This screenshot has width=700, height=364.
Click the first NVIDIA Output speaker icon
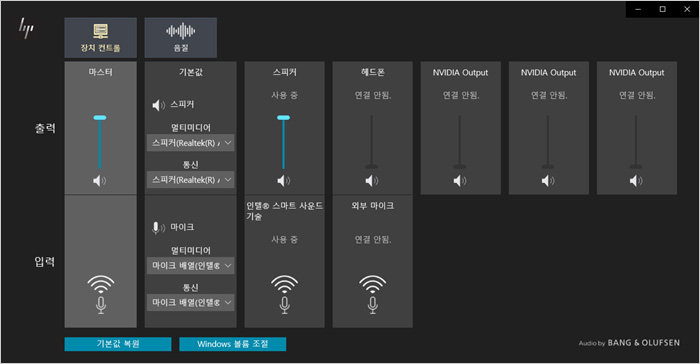point(460,180)
